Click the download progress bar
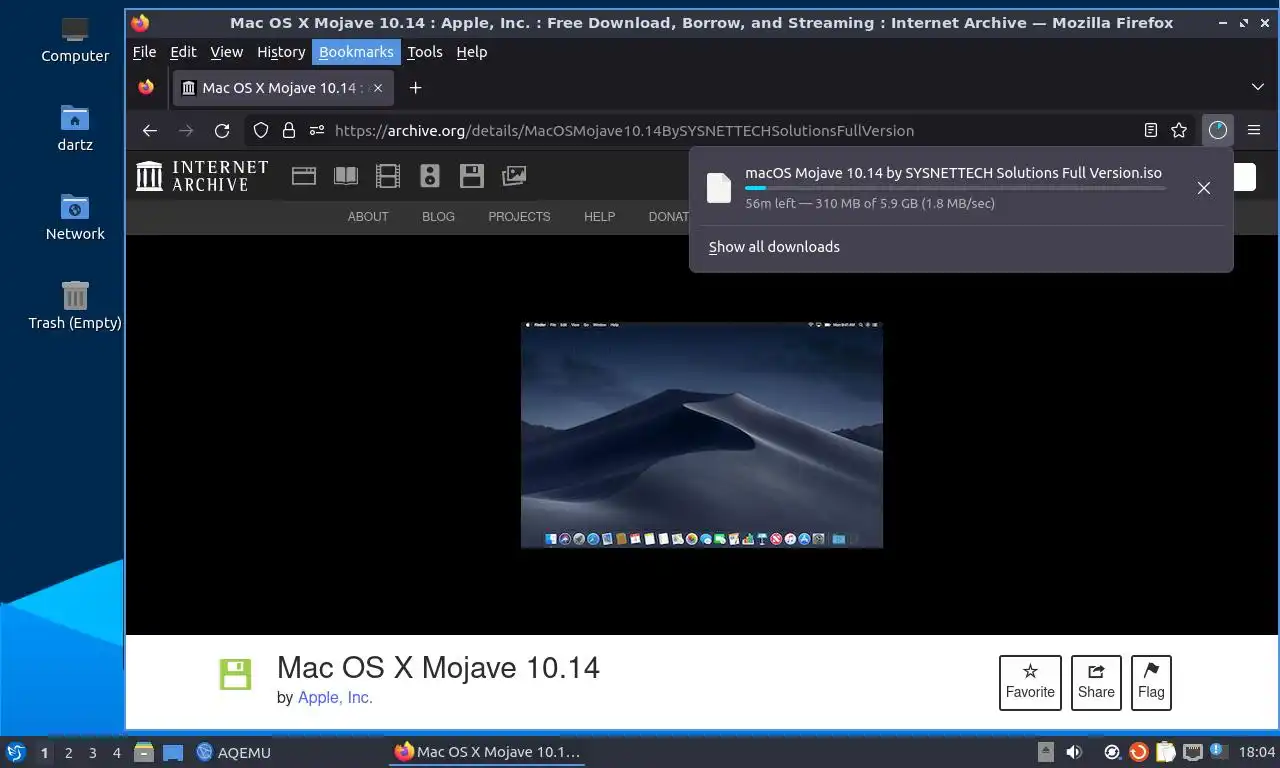The image size is (1280, 768). click(955, 188)
